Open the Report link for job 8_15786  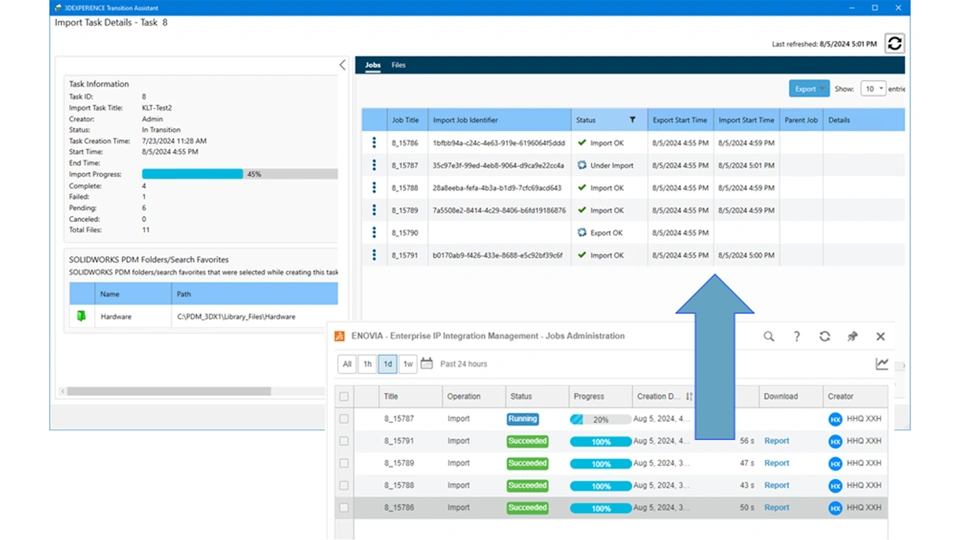(776, 508)
